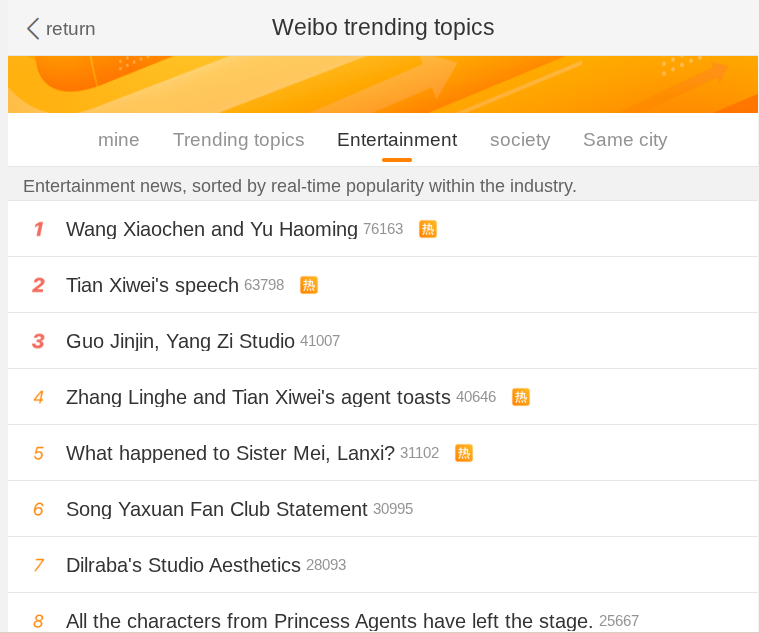Click hot badge beside Tian Xiwei's speech
The width and height of the screenshot is (759, 633).
point(309,285)
